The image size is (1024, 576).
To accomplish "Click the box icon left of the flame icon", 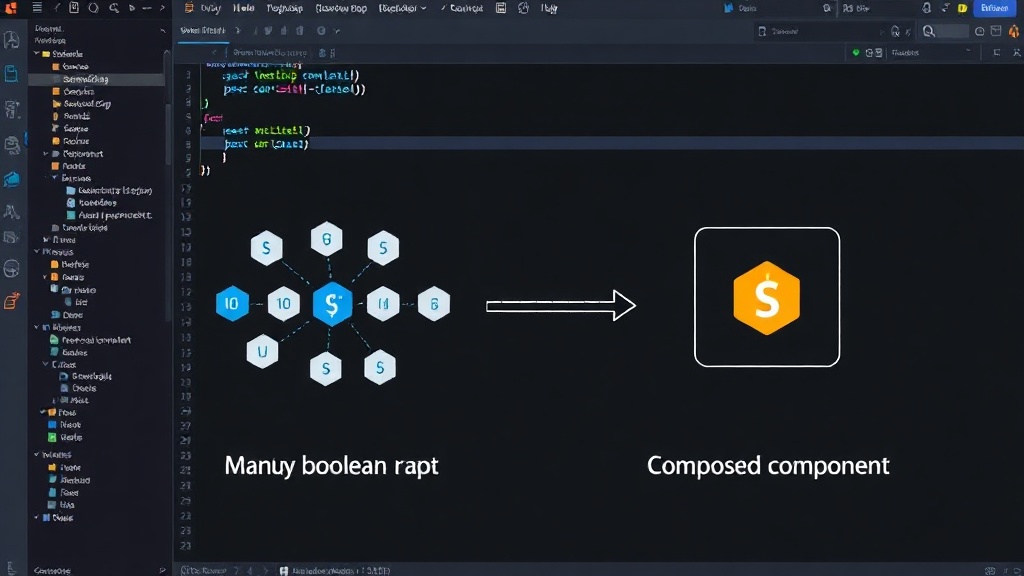I will pos(996,31).
